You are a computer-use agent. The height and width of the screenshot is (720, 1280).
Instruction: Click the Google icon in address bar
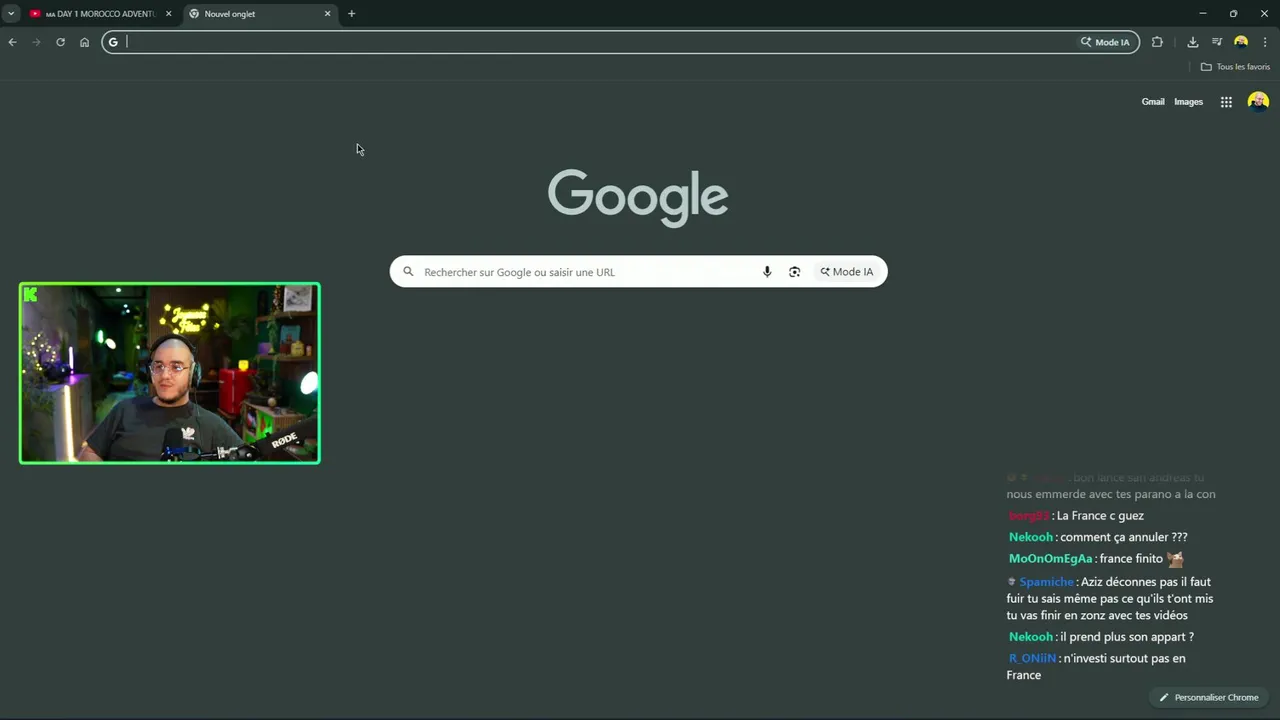click(x=113, y=42)
